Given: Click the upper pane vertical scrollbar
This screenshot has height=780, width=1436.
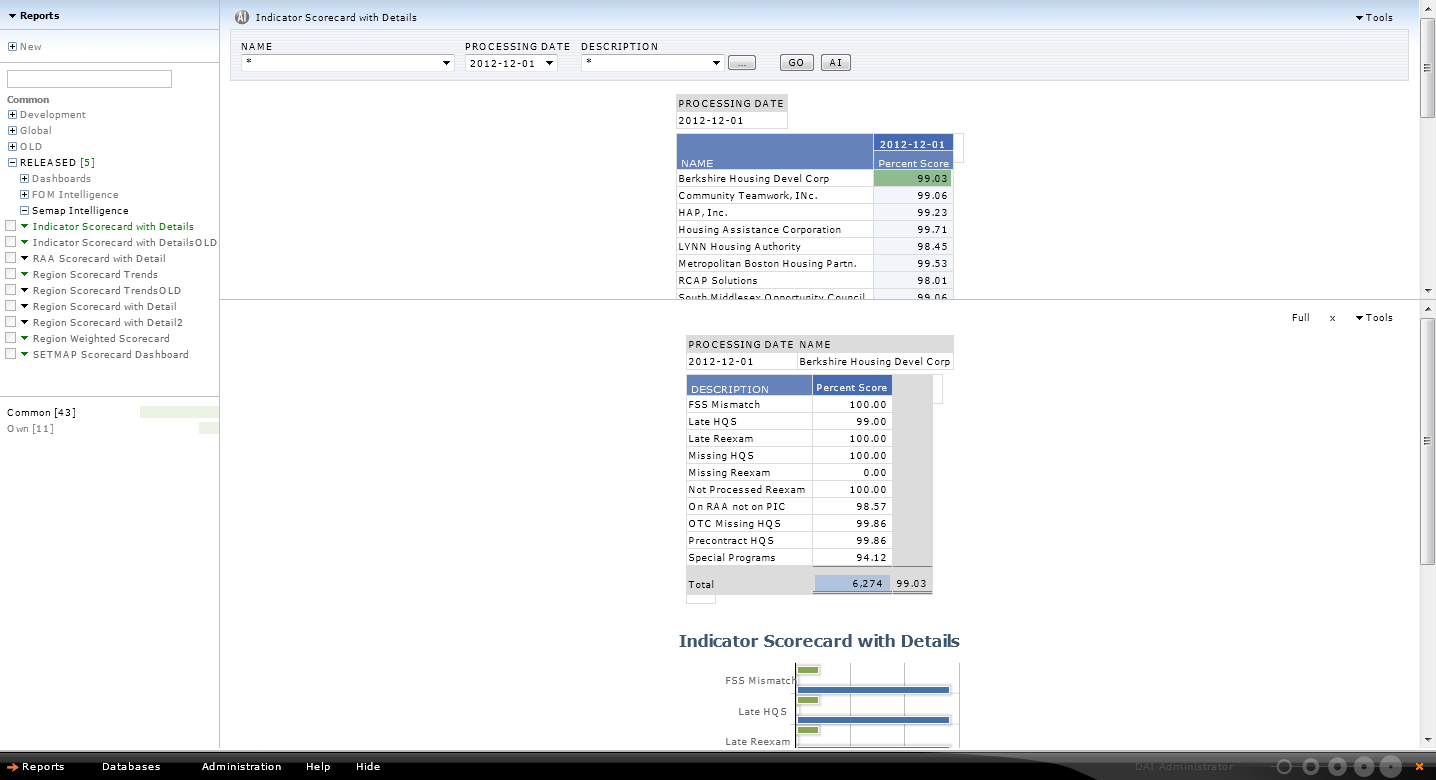Looking at the screenshot, I should [1427, 68].
